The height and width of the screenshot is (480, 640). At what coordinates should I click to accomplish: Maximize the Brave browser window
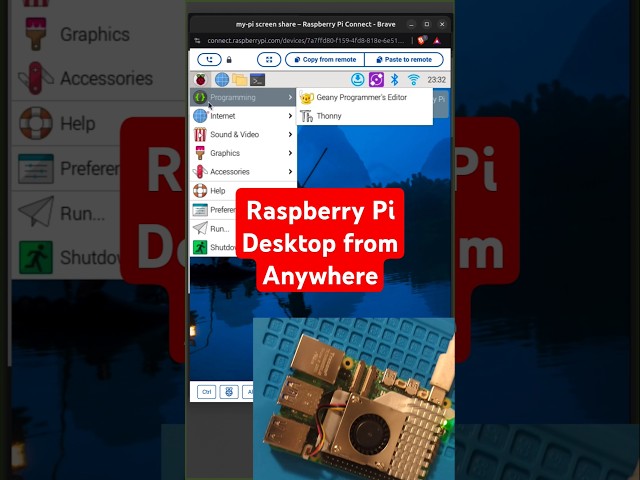click(427, 24)
